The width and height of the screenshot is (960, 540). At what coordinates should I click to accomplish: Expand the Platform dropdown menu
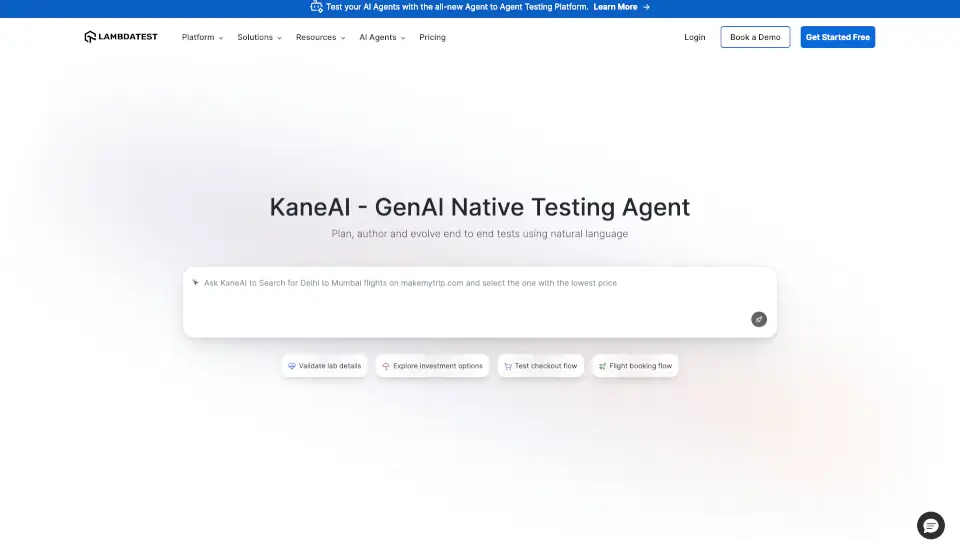click(x=202, y=37)
